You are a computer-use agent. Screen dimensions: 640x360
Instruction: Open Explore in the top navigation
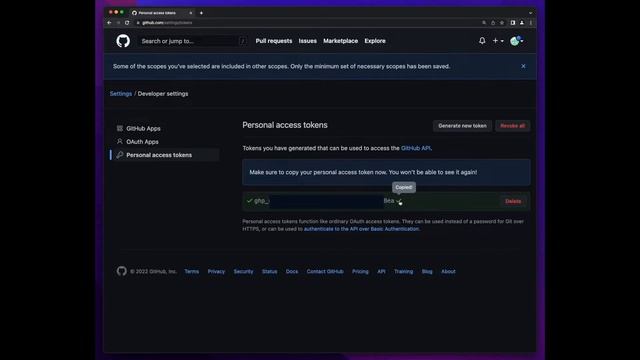pos(375,41)
